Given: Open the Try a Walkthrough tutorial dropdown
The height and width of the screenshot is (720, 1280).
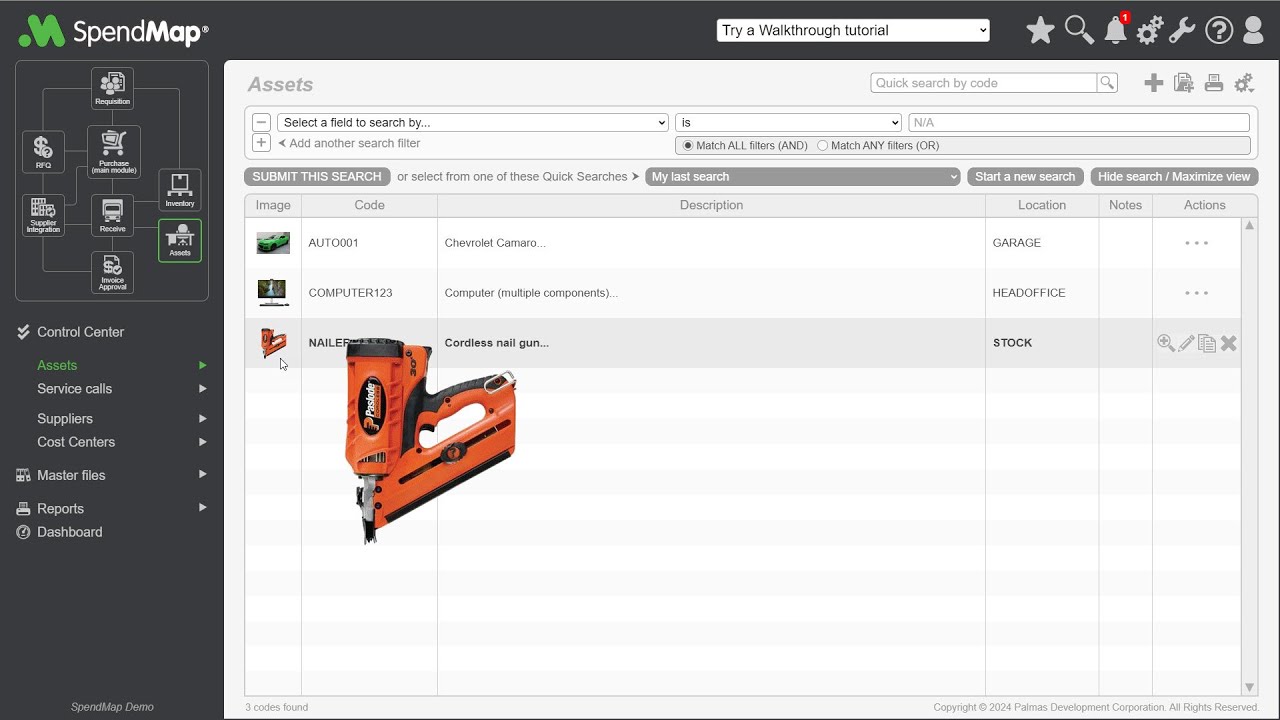Looking at the screenshot, I should coord(853,30).
